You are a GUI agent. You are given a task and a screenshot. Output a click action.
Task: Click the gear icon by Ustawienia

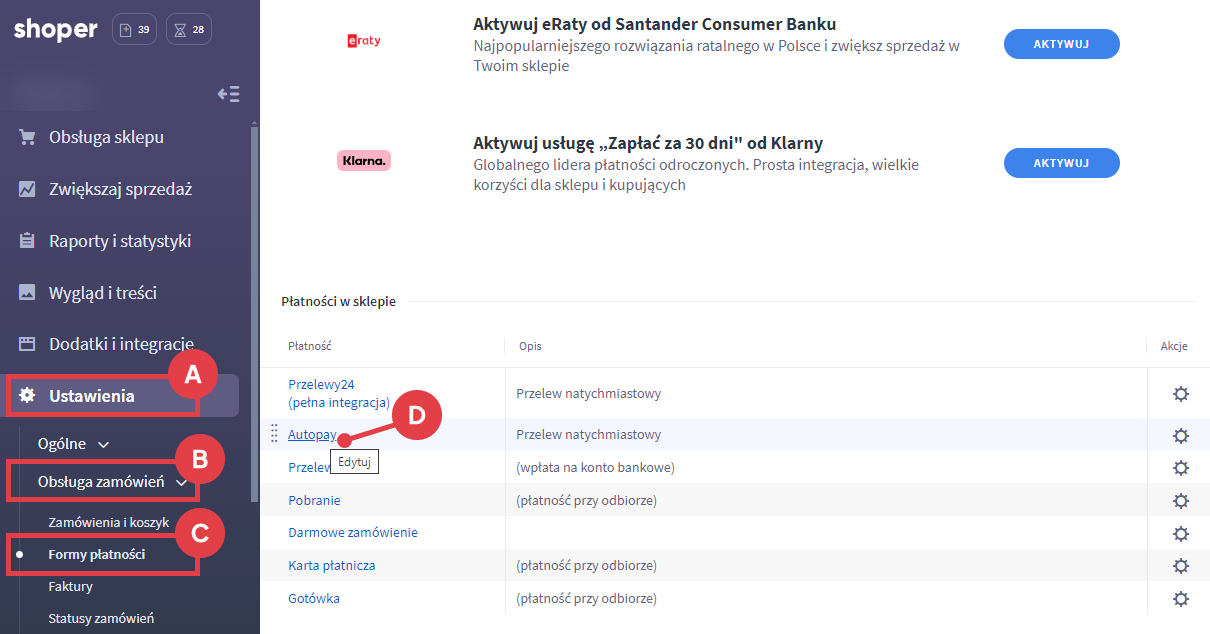27,396
